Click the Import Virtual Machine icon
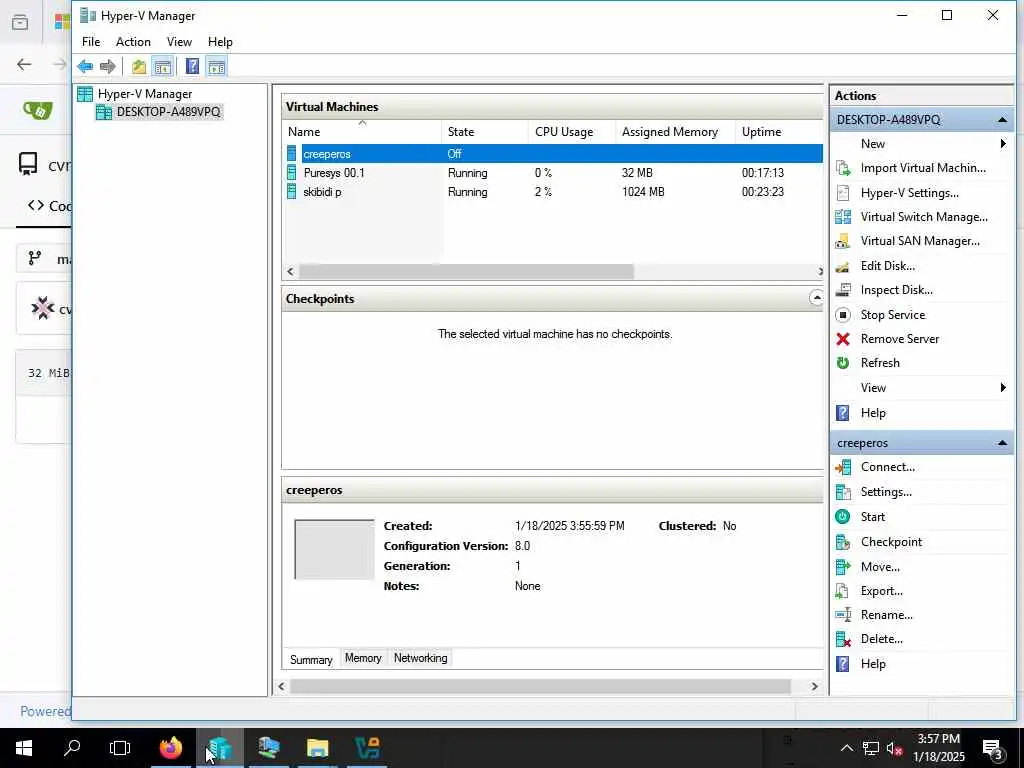Screen dimensions: 1024x768 click(x=843, y=168)
